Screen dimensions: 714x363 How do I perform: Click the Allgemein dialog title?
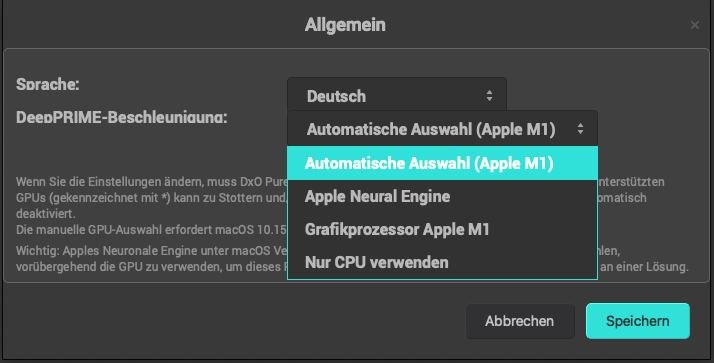tap(345, 25)
